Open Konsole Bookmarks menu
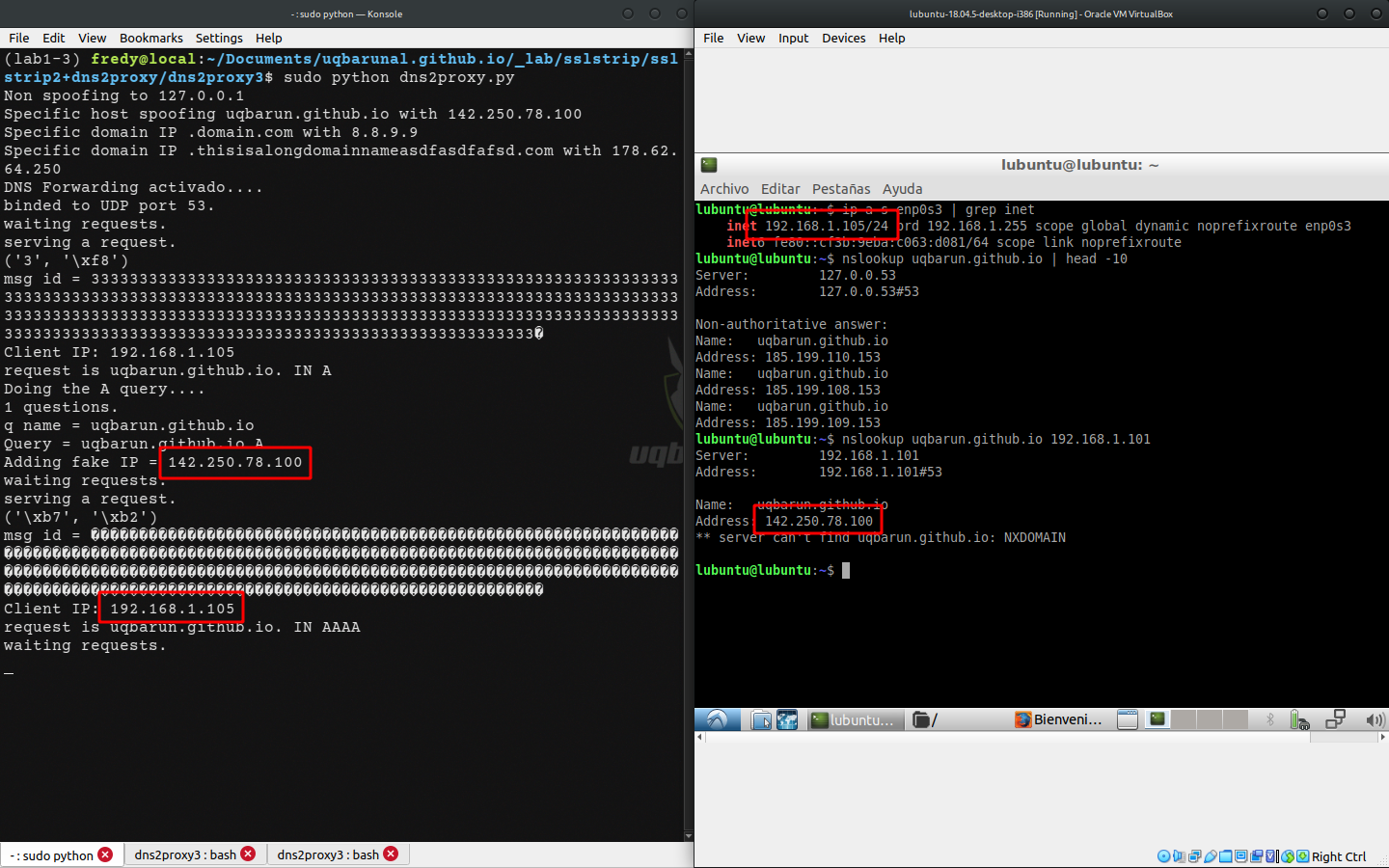 pos(151,38)
